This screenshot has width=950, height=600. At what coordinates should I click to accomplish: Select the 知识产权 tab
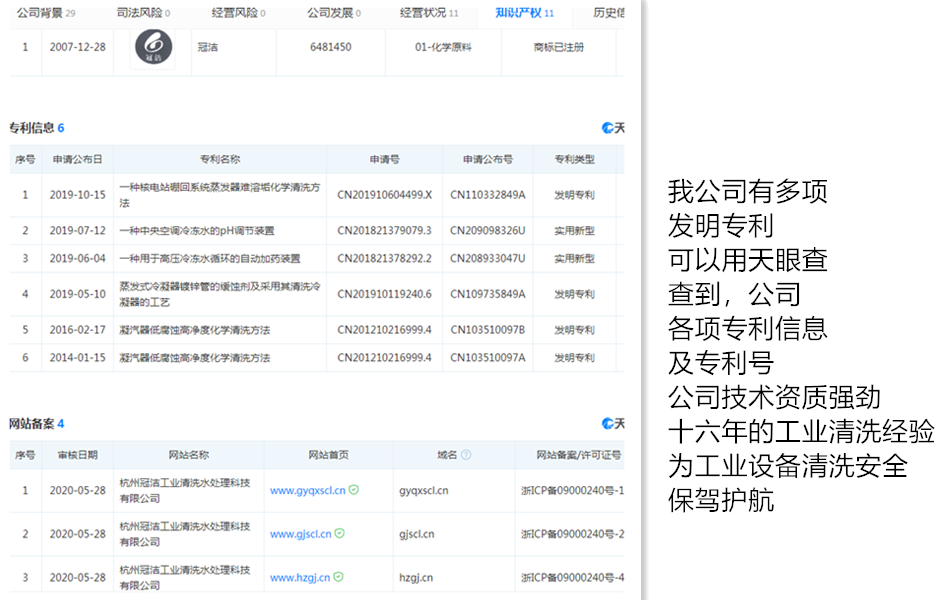[x=525, y=13]
